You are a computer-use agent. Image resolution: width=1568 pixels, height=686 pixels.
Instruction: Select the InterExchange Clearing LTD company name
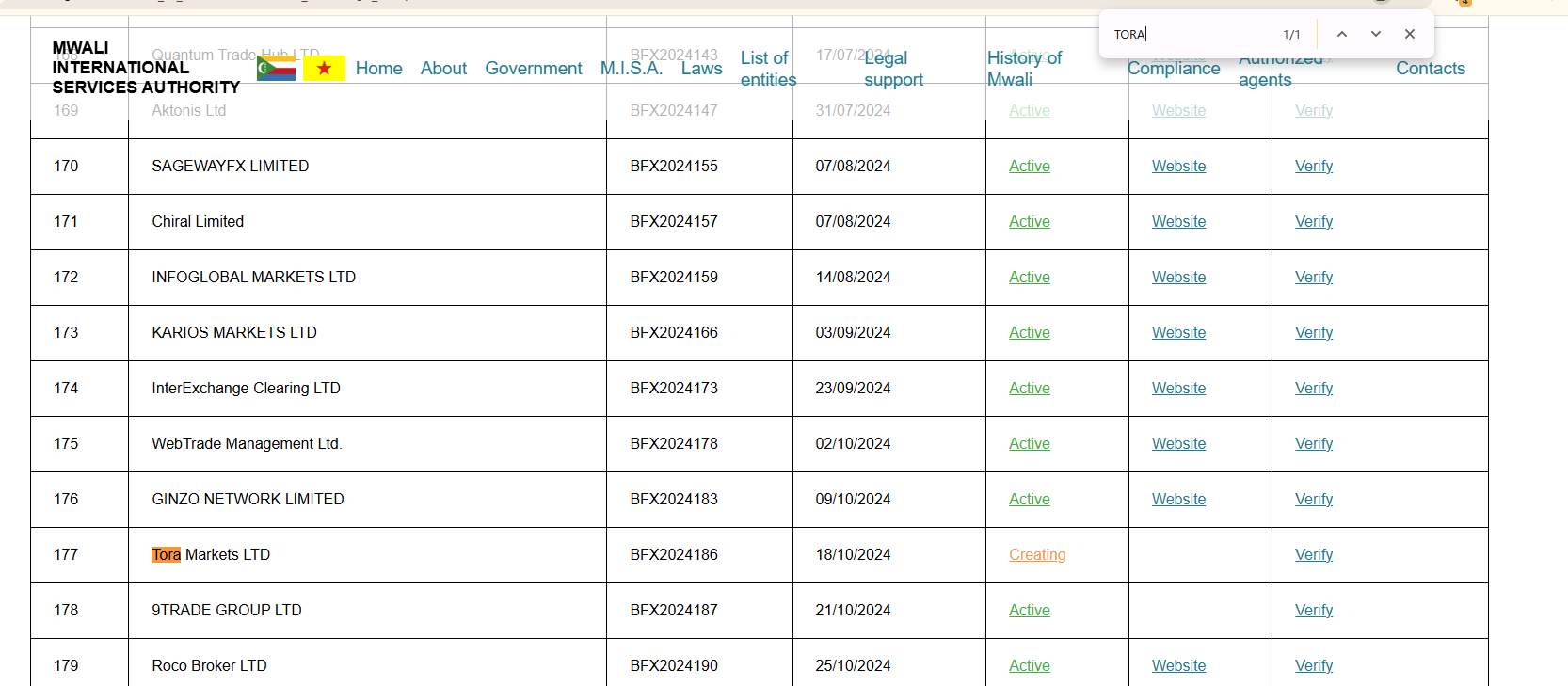point(247,389)
